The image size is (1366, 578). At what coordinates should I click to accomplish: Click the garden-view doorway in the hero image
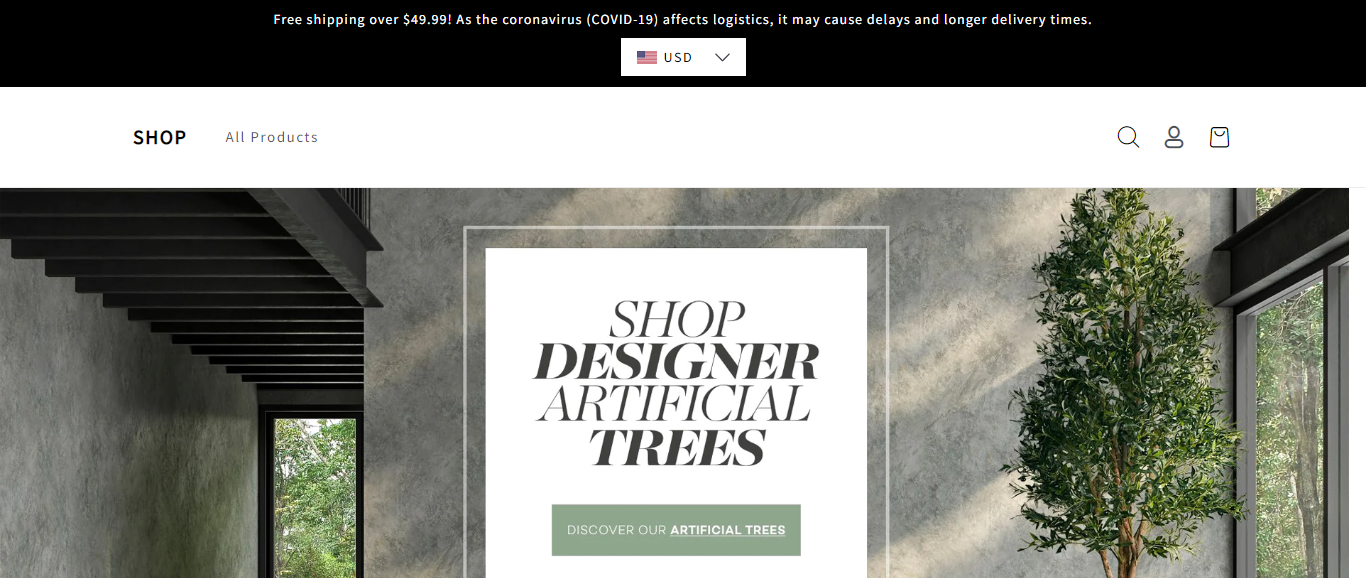[x=314, y=497]
